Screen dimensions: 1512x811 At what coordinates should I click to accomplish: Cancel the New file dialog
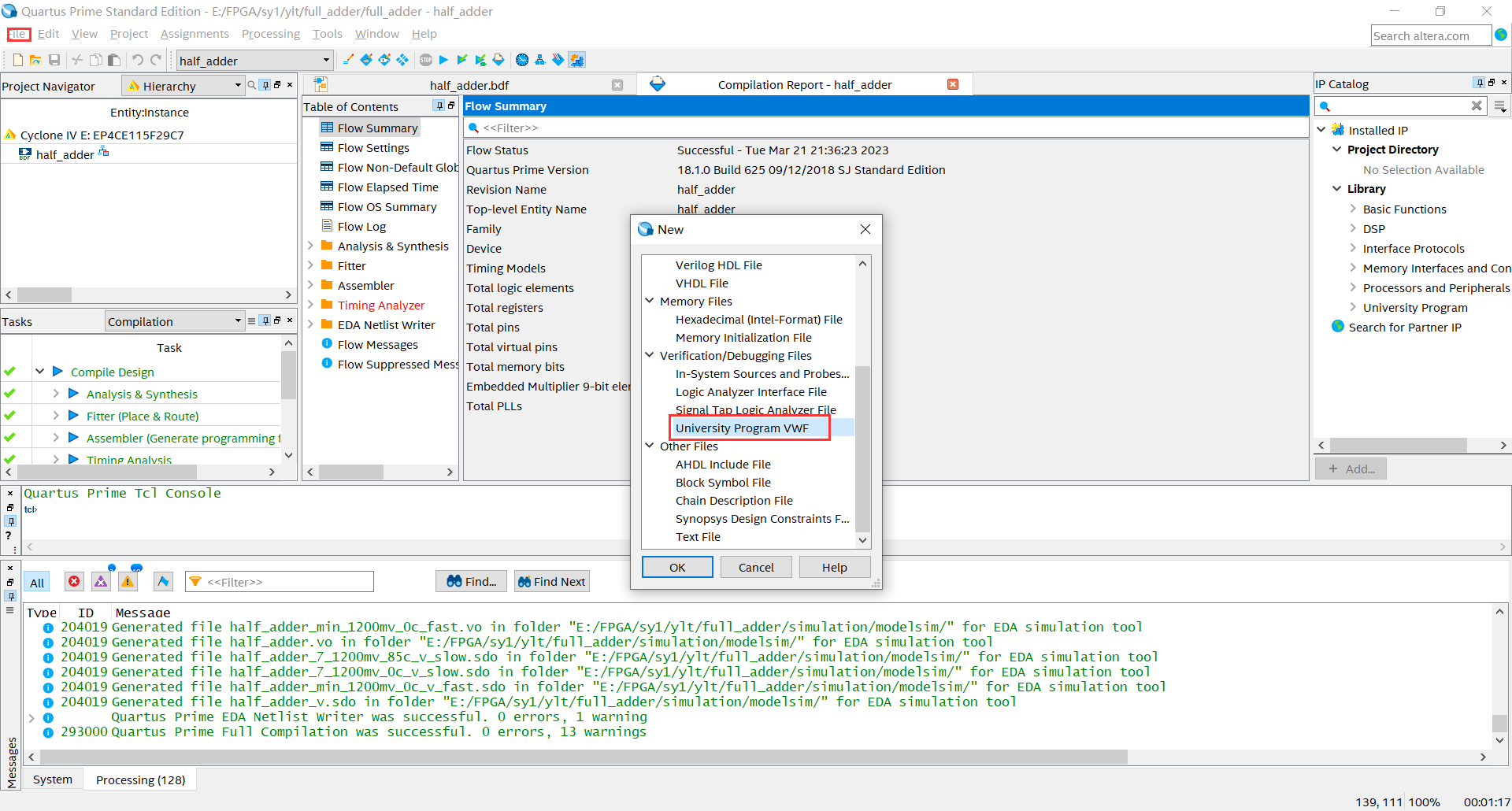(756, 567)
